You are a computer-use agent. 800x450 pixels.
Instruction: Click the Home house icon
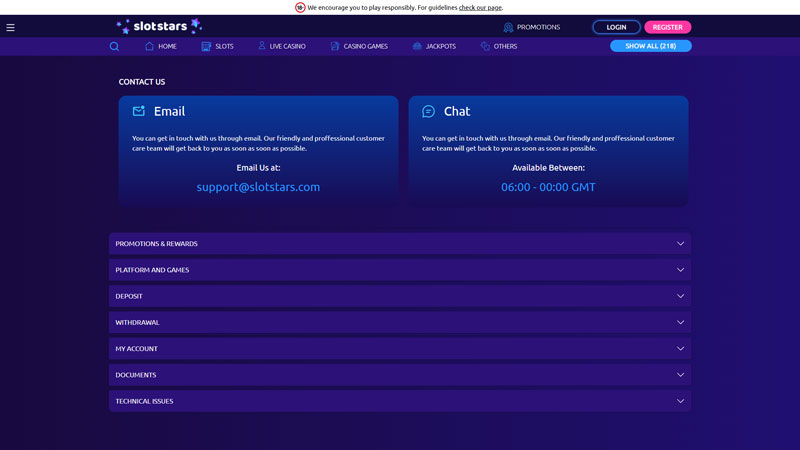[149, 46]
